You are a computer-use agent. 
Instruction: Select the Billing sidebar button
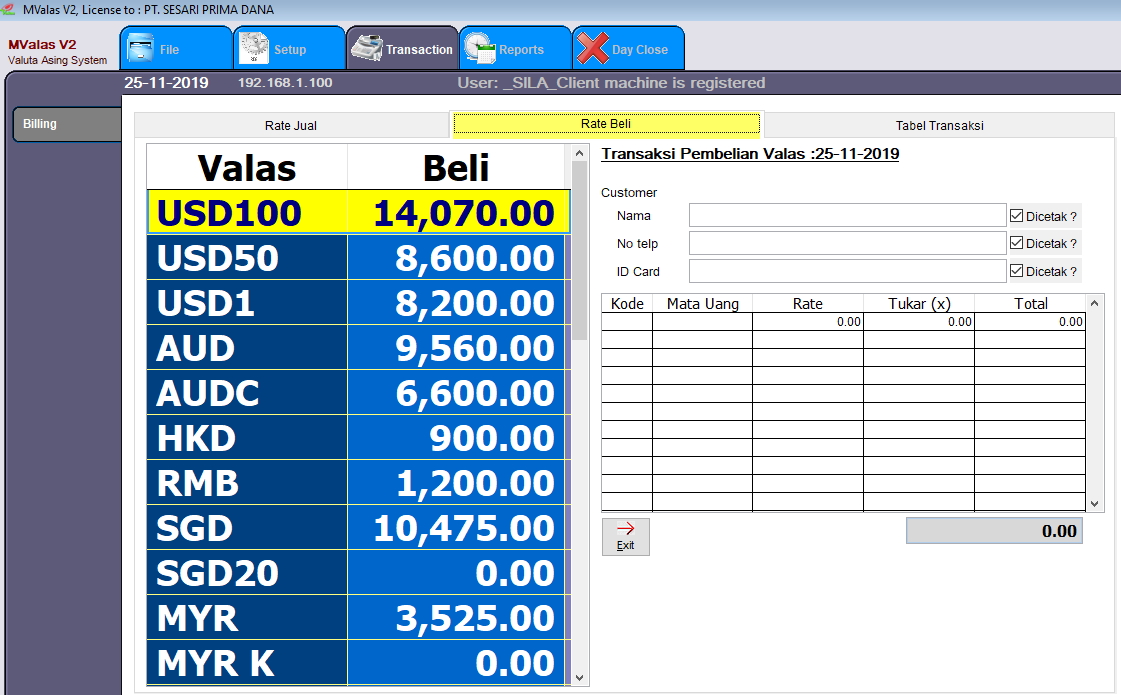pyautogui.click(x=66, y=125)
